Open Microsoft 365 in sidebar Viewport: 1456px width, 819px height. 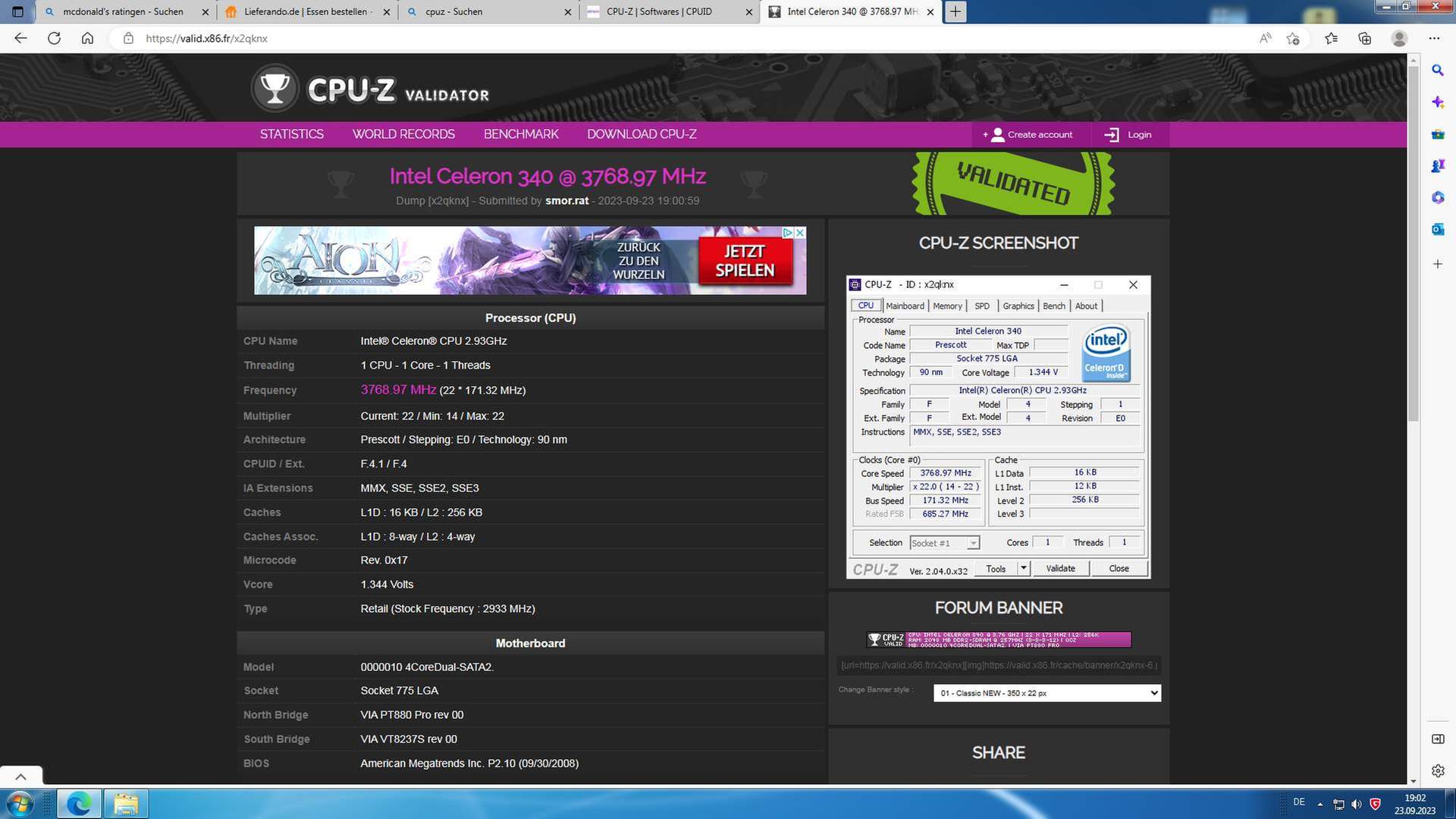(1438, 197)
